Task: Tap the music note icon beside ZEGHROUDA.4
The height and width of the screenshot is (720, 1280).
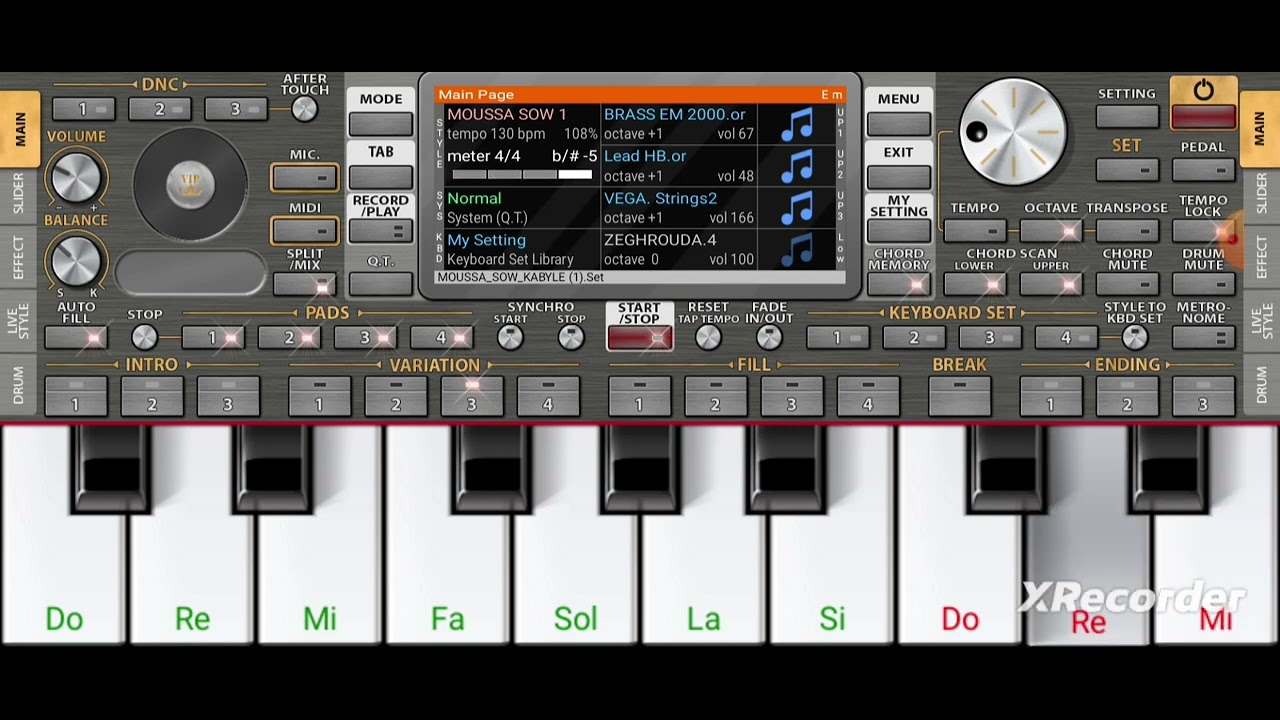Action: point(797,250)
